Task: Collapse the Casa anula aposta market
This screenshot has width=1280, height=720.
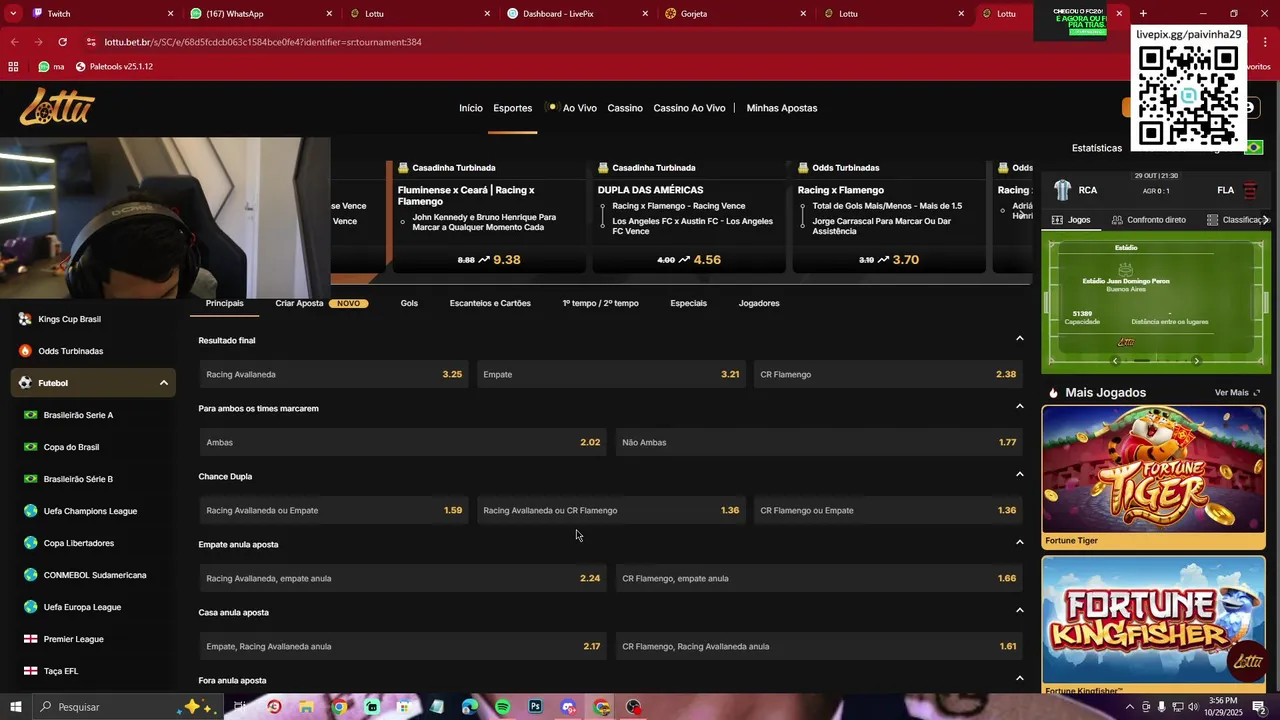Action: [1020, 611]
